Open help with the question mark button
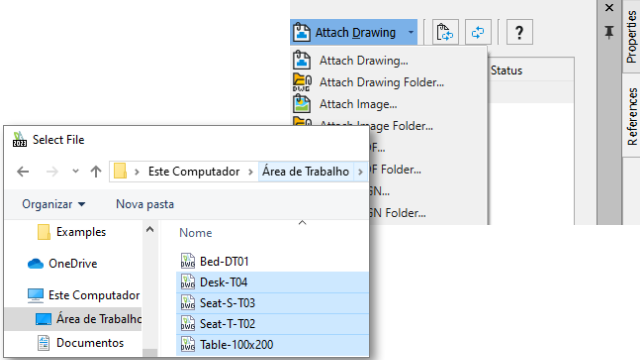640x360 pixels. 519,32
